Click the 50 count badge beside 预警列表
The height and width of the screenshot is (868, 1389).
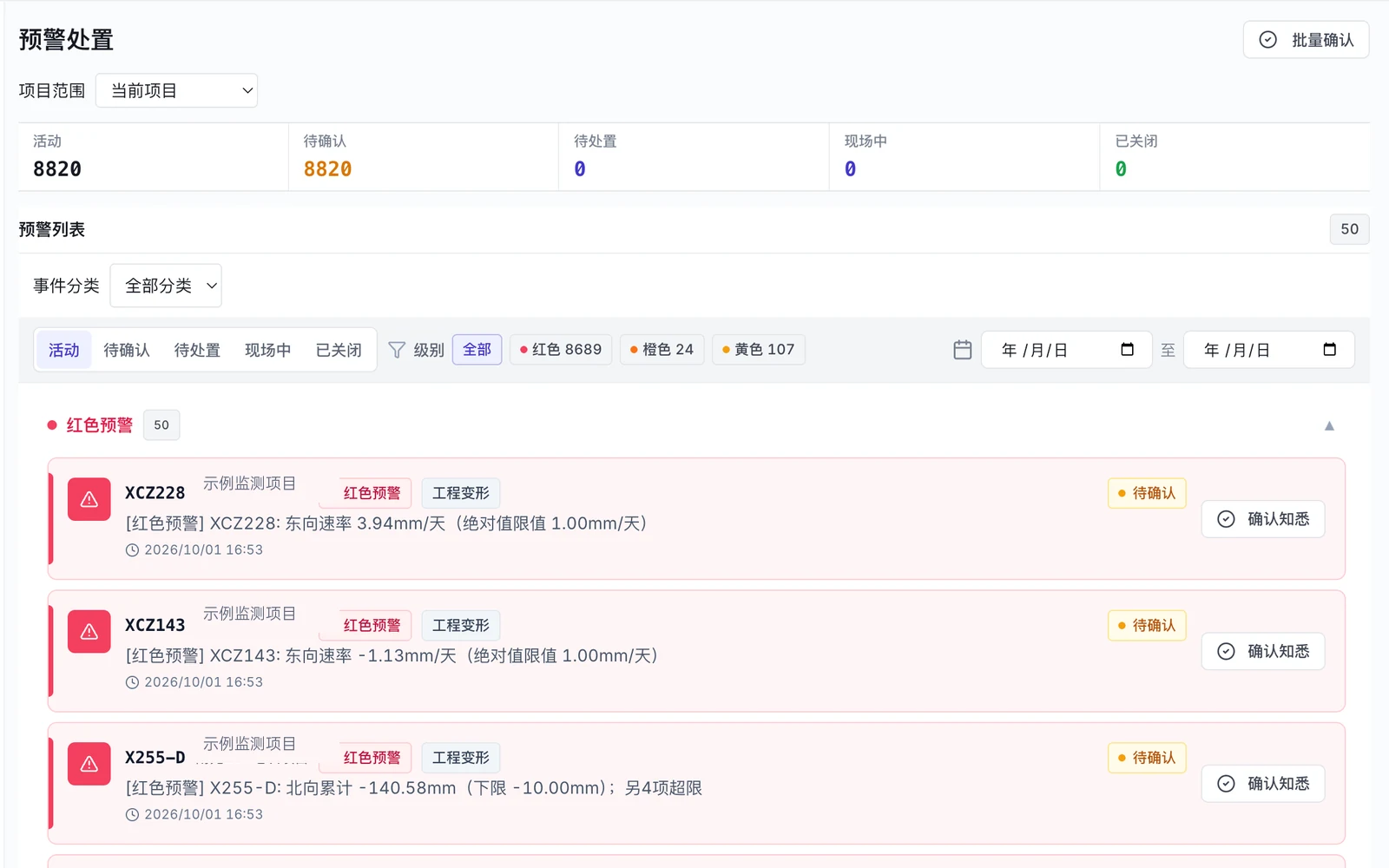pos(1349,229)
